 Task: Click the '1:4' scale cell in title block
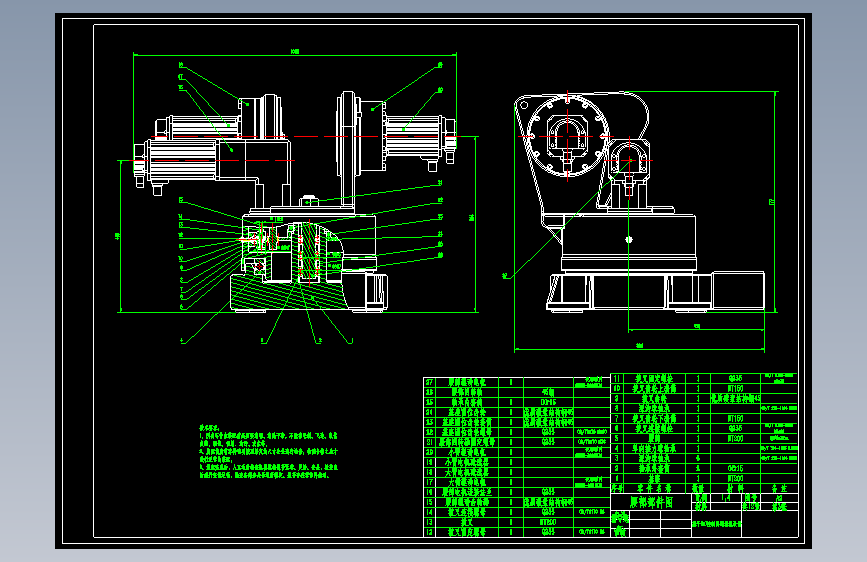(726, 498)
